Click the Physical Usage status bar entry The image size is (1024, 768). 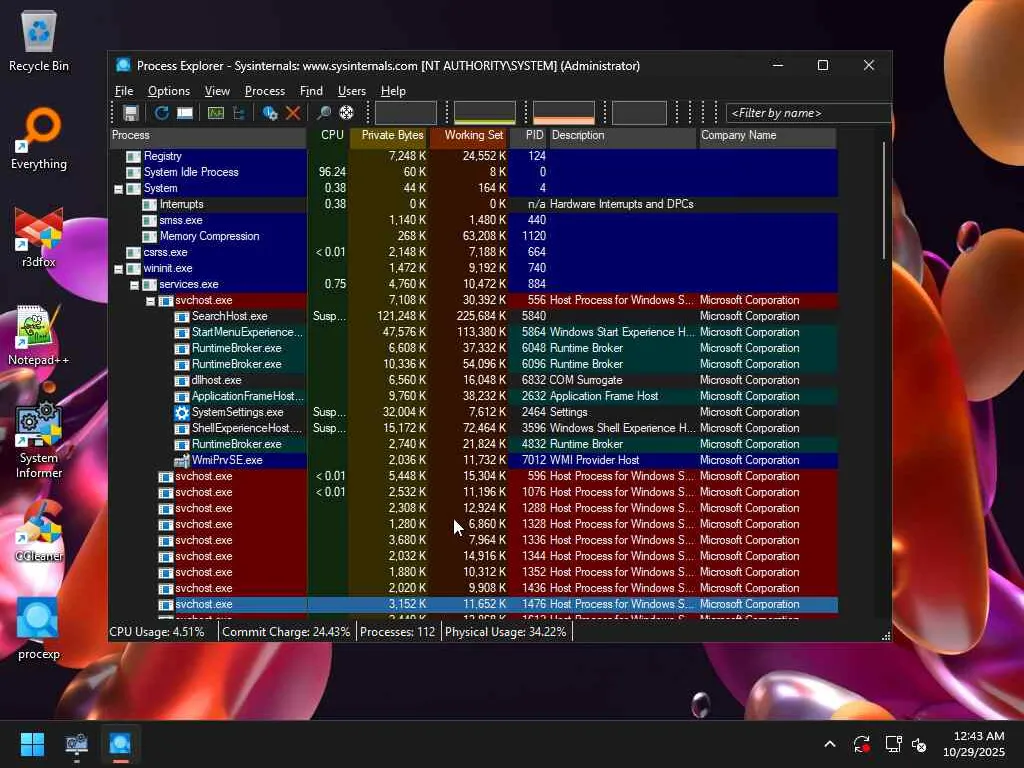(505, 632)
